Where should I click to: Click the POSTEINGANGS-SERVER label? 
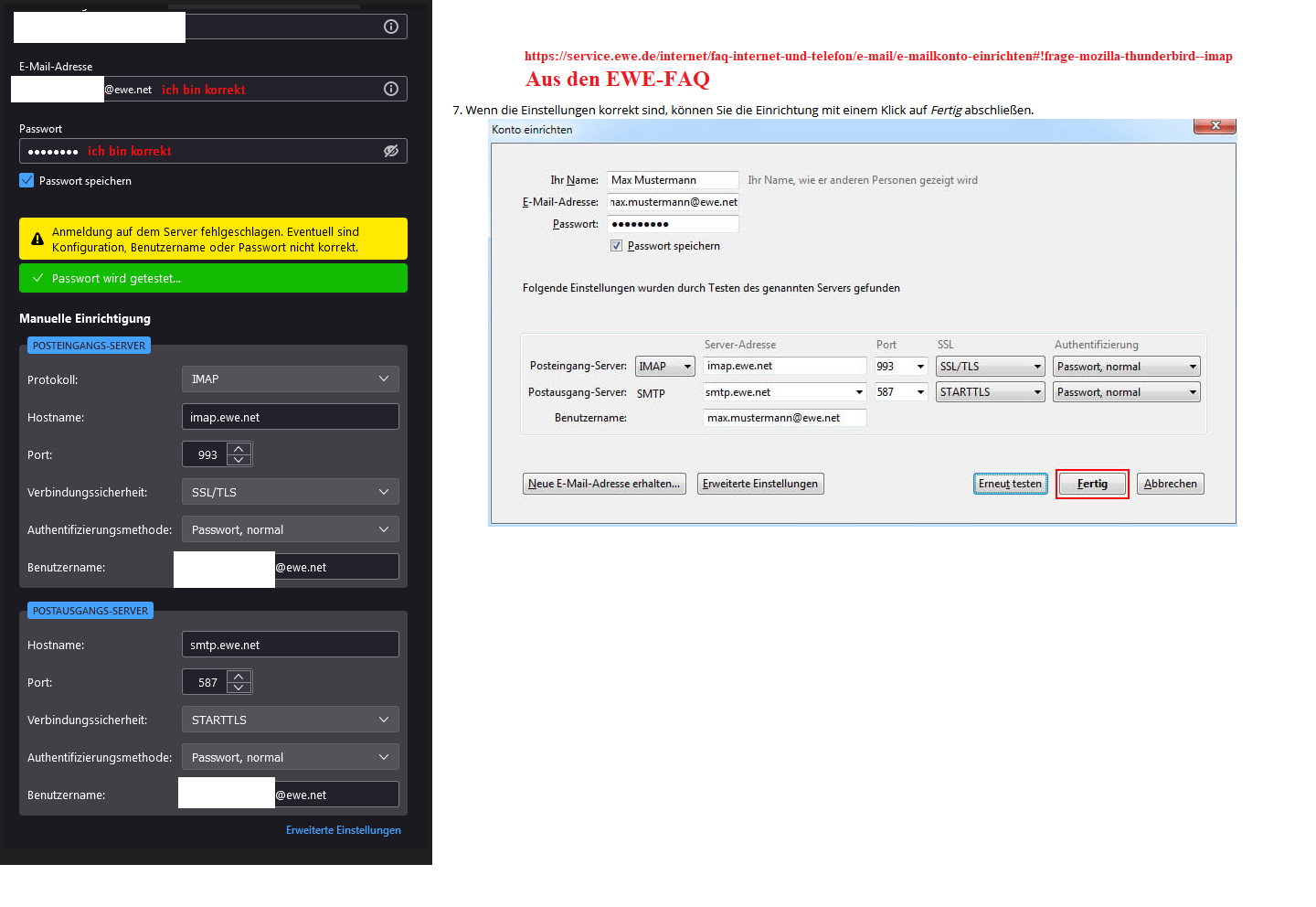click(x=89, y=346)
